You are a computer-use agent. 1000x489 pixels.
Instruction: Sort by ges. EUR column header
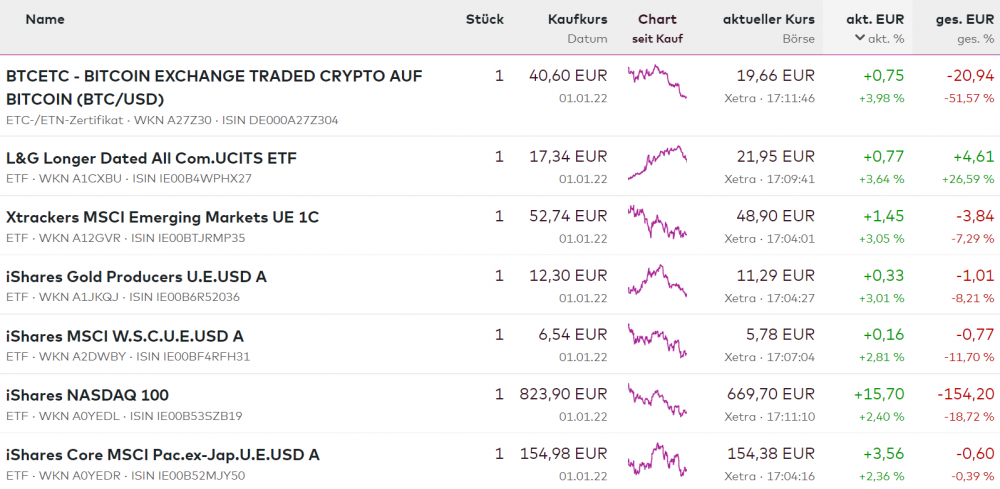coord(965,19)
